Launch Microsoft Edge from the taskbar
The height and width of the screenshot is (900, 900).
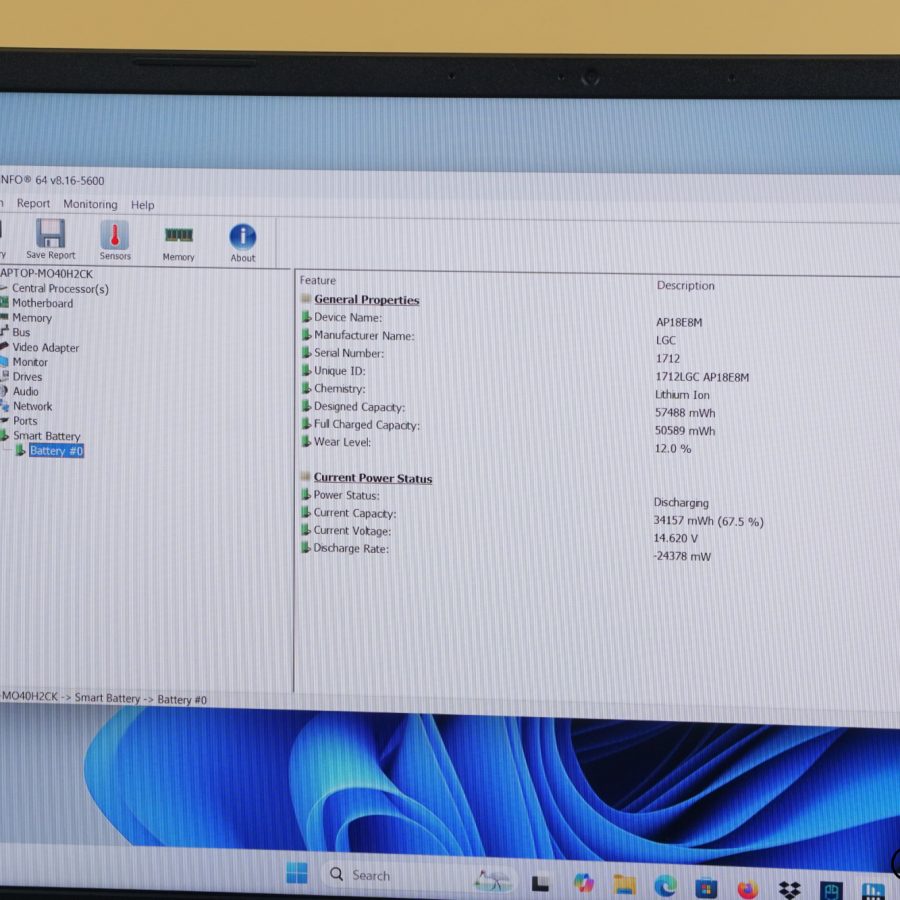pos(665,887)
